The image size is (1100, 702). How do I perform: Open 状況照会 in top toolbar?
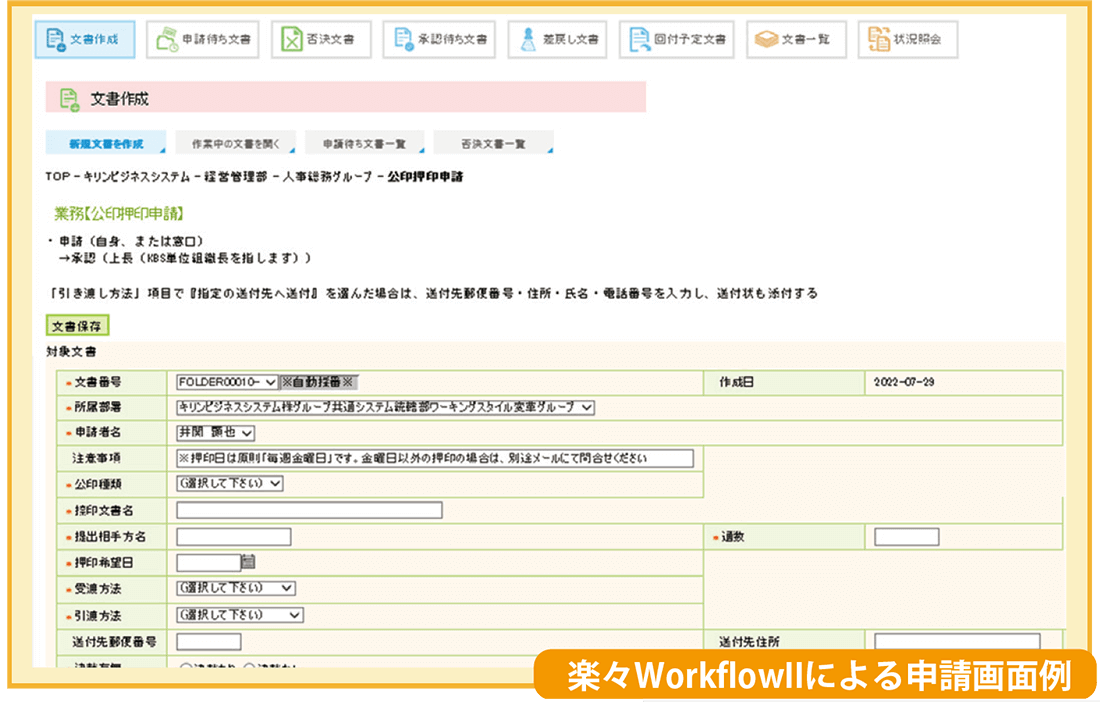pos(908,39)
